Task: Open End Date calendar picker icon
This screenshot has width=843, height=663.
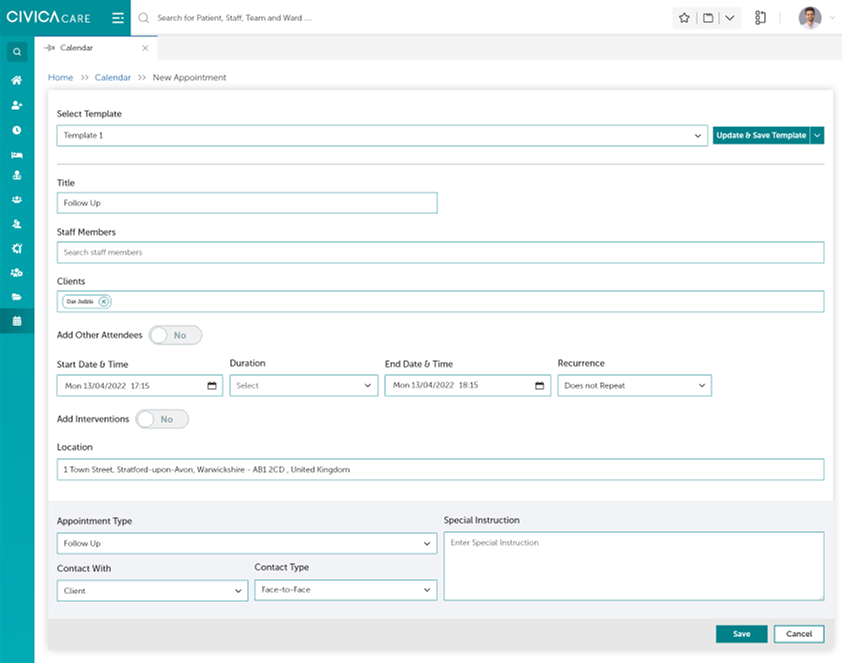Action: tap(539, 386)
